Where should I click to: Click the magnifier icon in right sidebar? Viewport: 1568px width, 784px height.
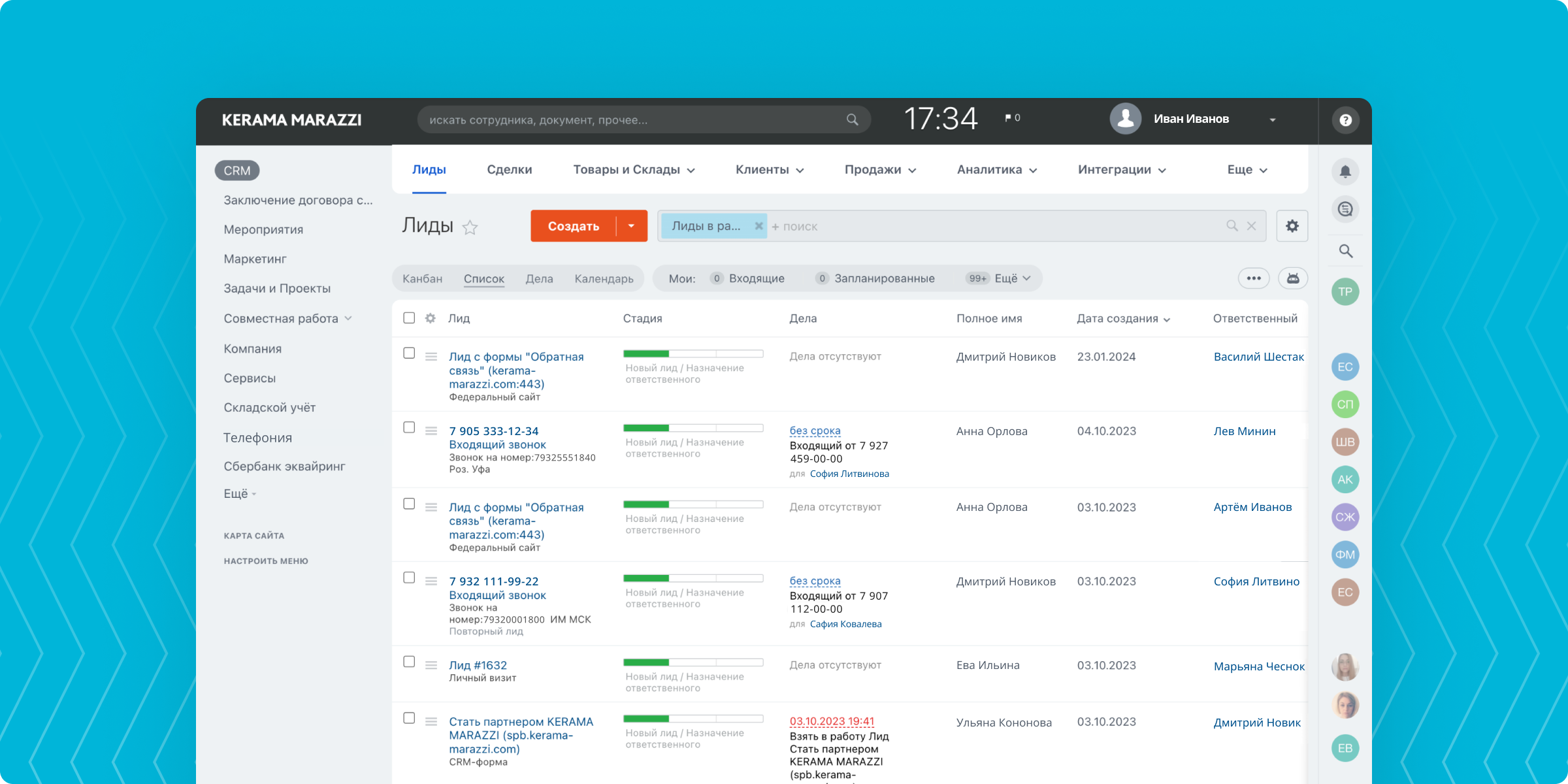1345,251
